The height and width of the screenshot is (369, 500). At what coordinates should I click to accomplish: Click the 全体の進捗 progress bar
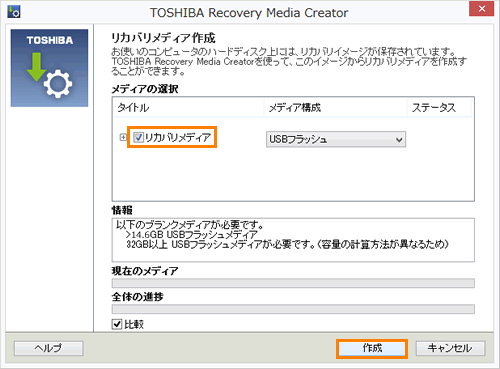(293, 309)
